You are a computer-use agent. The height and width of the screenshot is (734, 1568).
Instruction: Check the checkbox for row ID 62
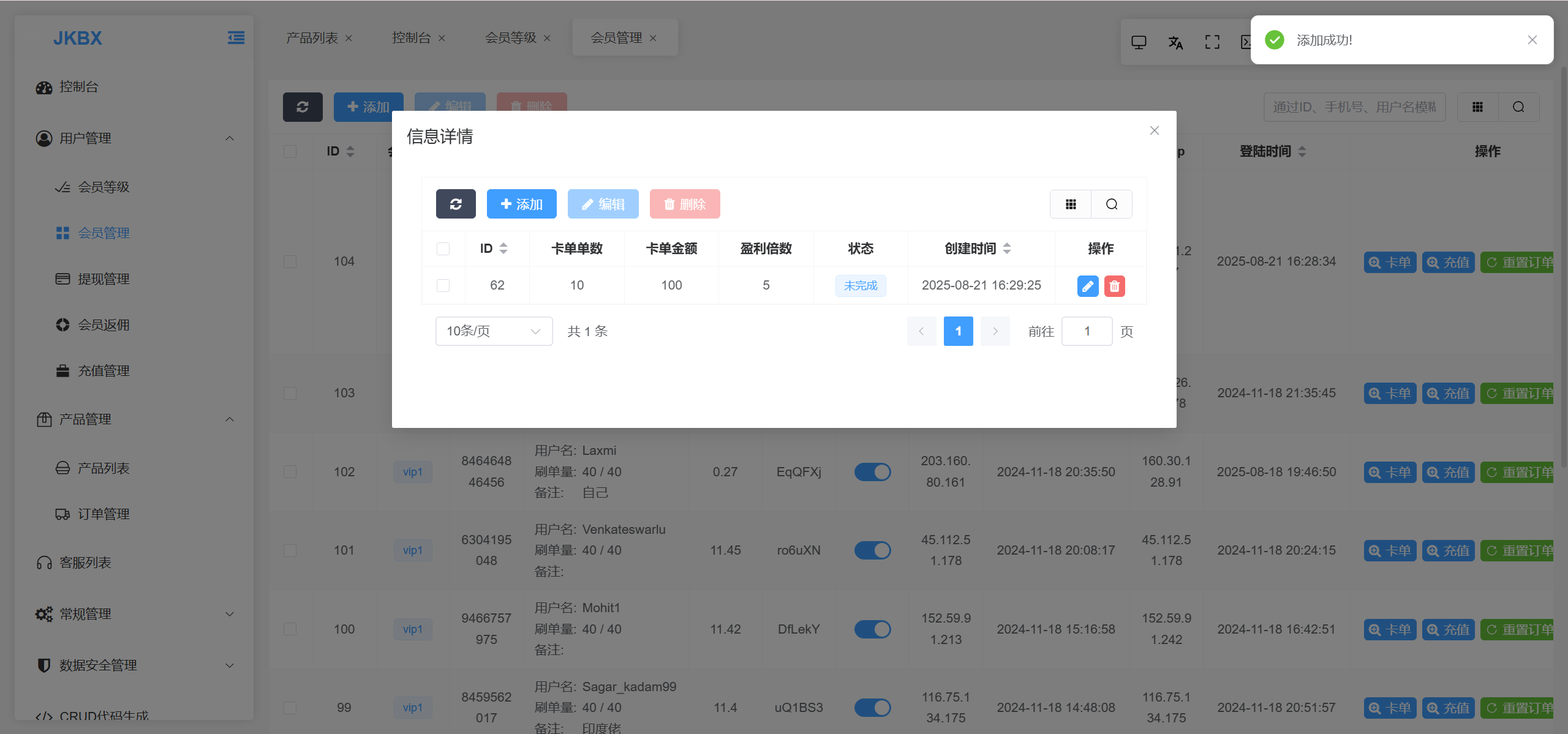(x=443, y=285)
